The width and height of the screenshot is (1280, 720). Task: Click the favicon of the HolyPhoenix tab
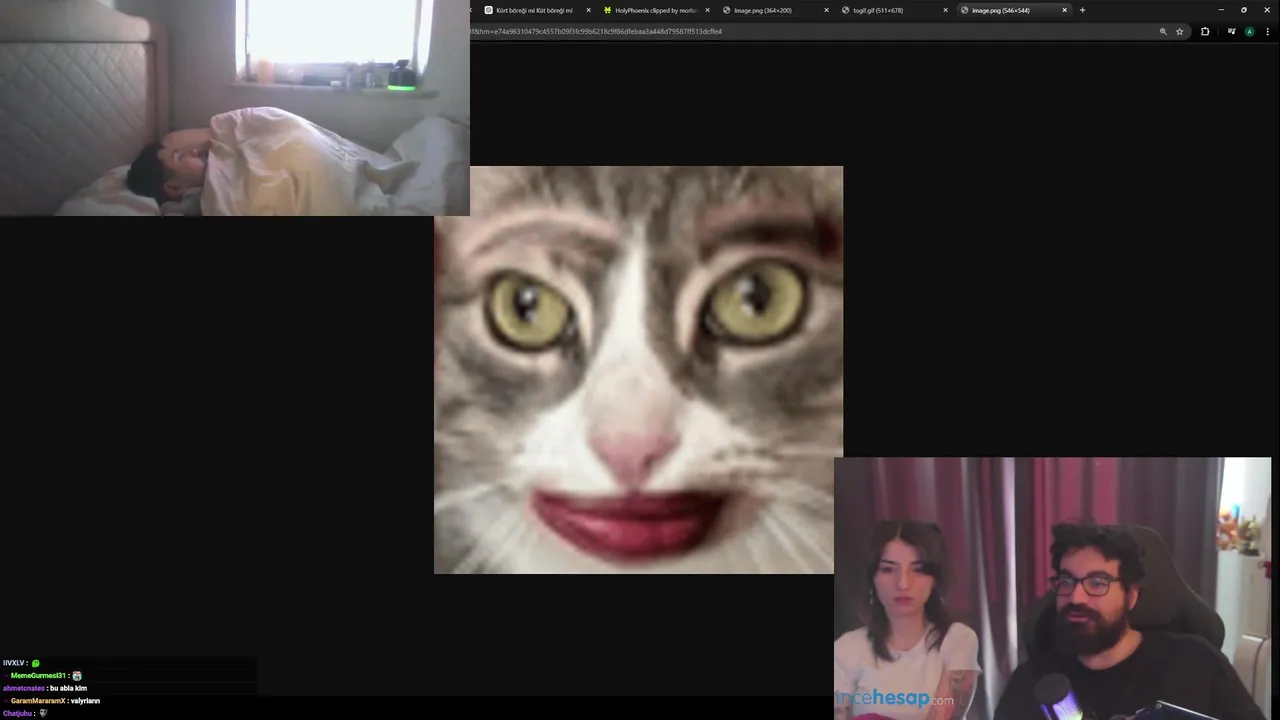pos(607,10)
